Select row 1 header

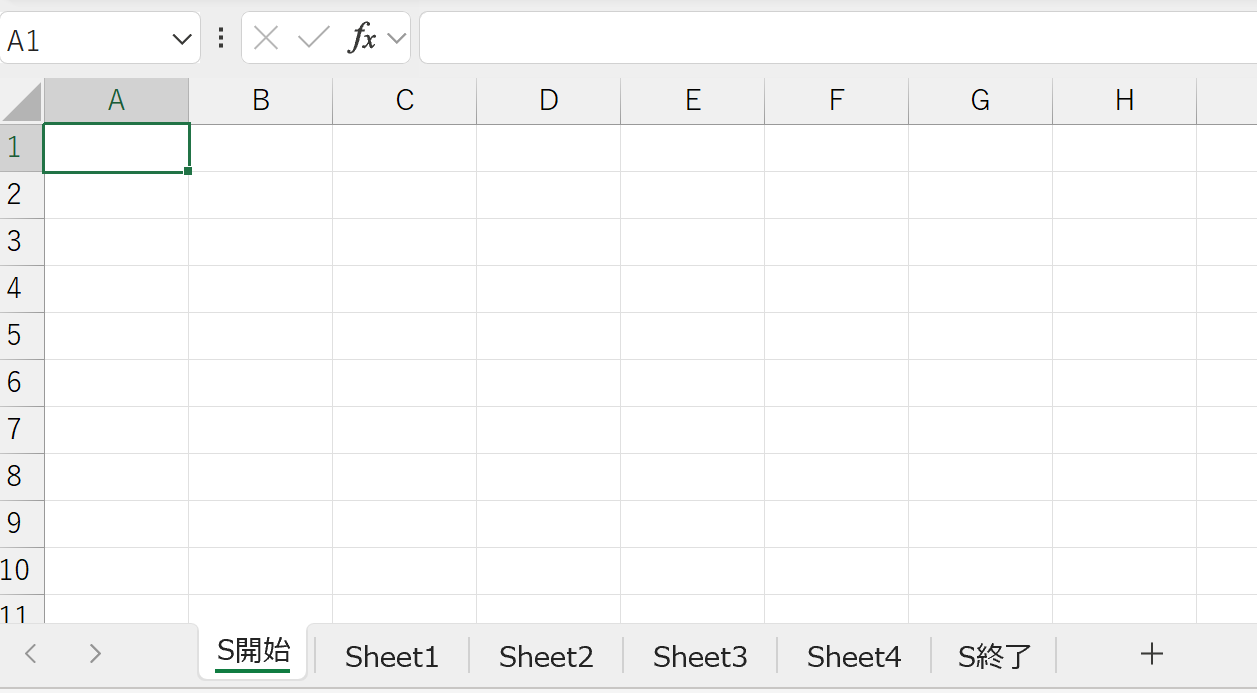coord(22,148)
